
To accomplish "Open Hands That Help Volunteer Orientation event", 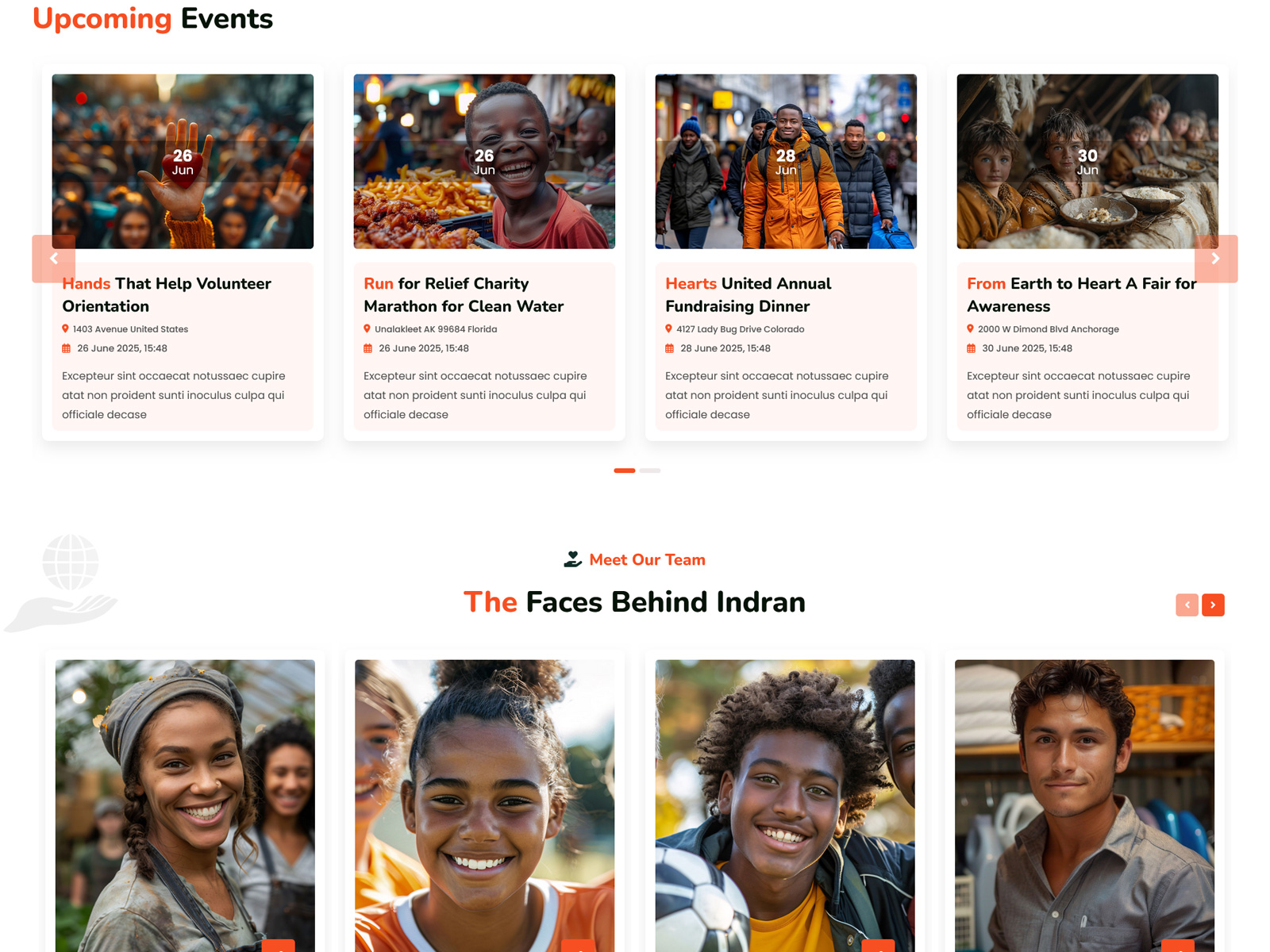I will [167, 294].
